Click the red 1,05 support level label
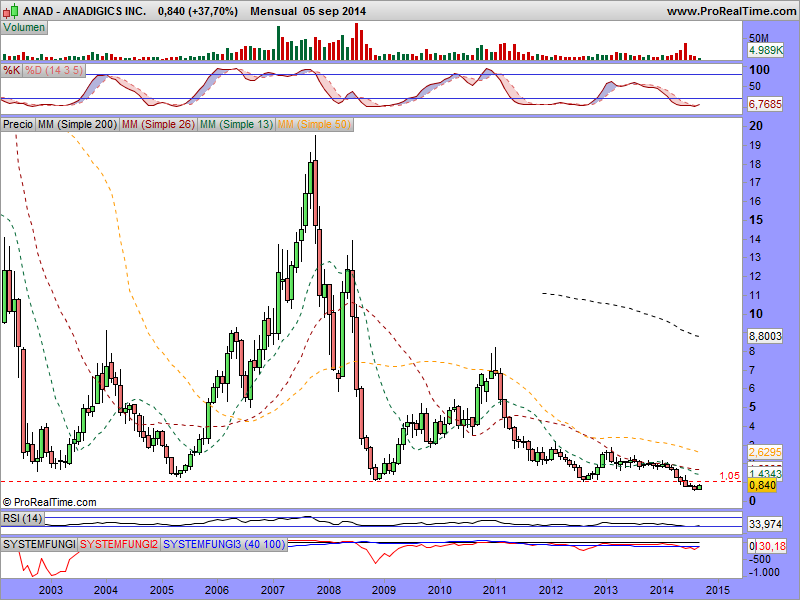Viewport: 800px width, 600px height. 730,476
